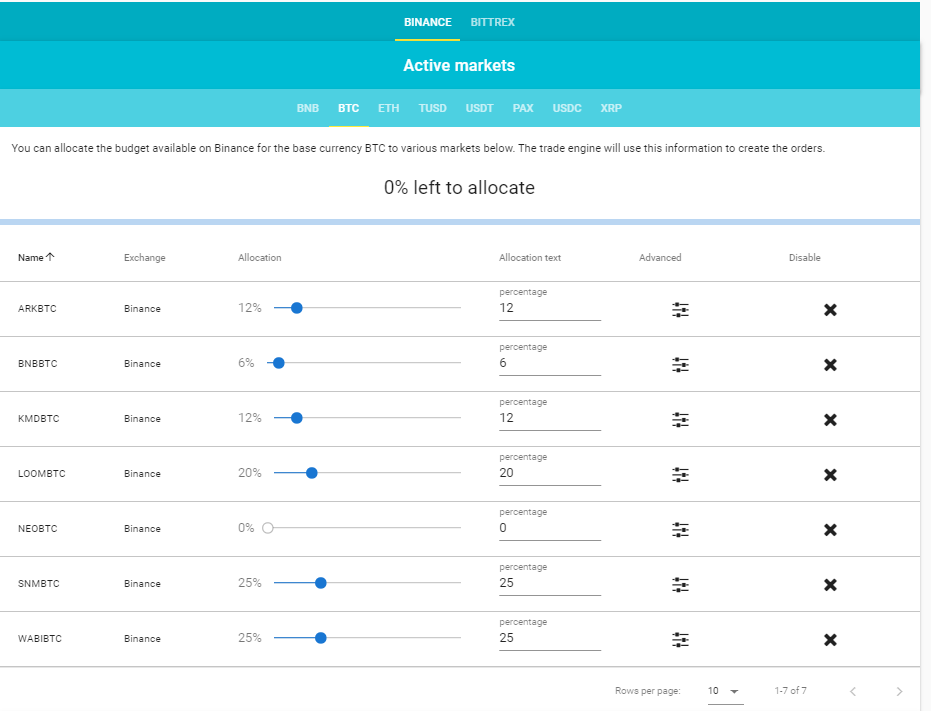Click the SNMBTC allocation slider handle
The height and width of the screenshot is (711, 931).
pos(321,583)
